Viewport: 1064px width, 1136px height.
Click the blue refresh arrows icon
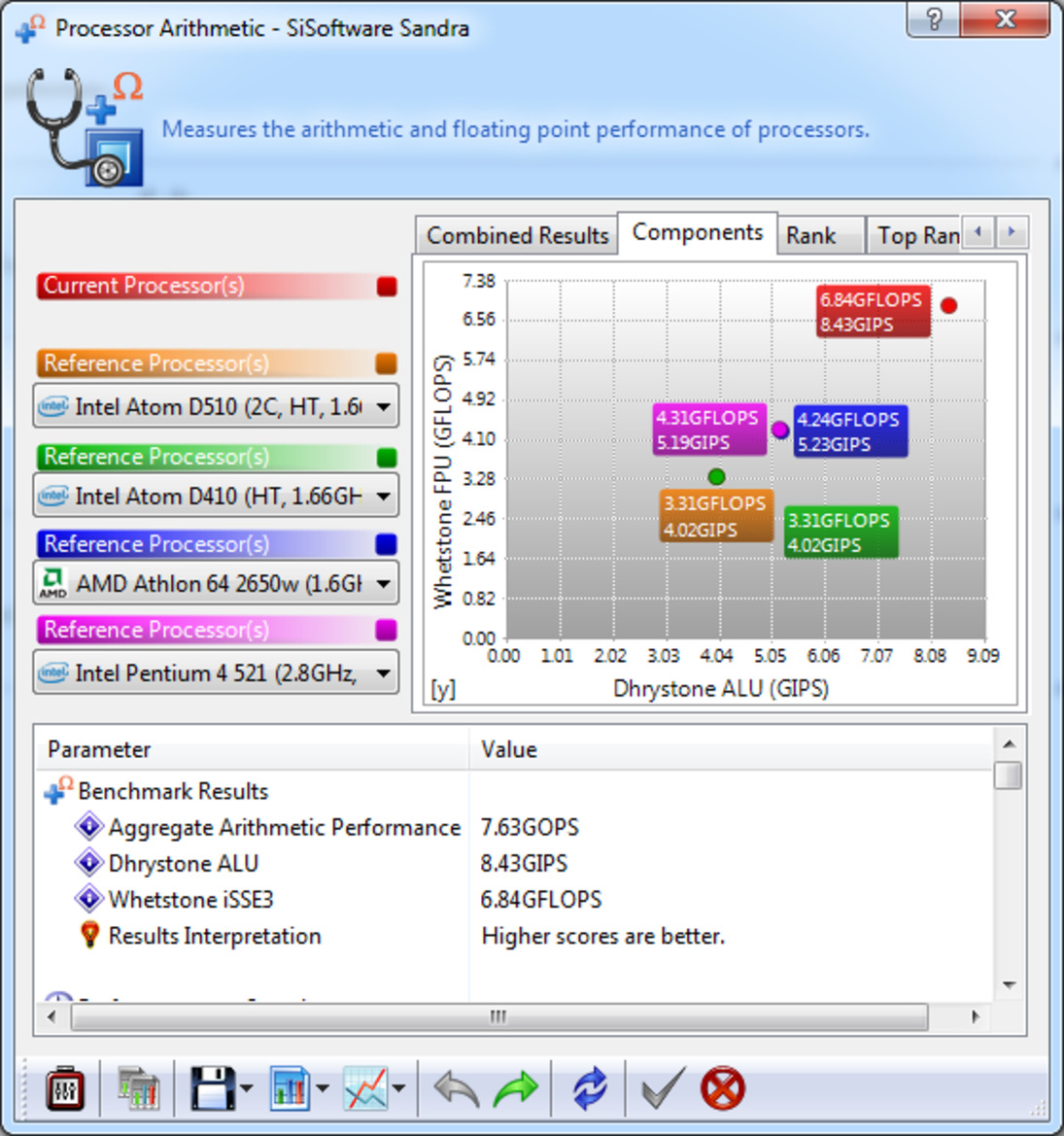[x=591, y=1088]
